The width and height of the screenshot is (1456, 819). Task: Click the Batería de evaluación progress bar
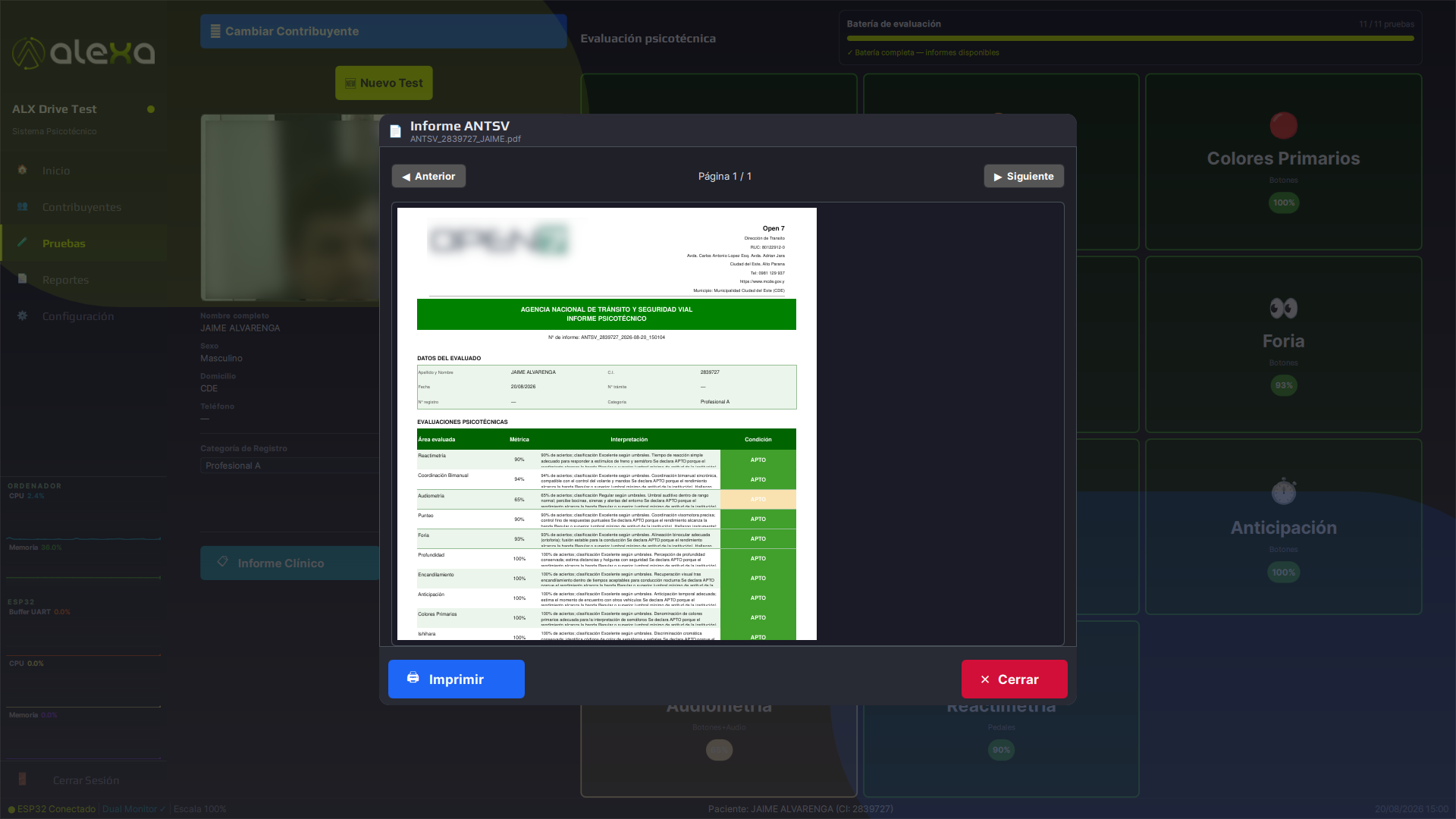tap(1130, 38)
